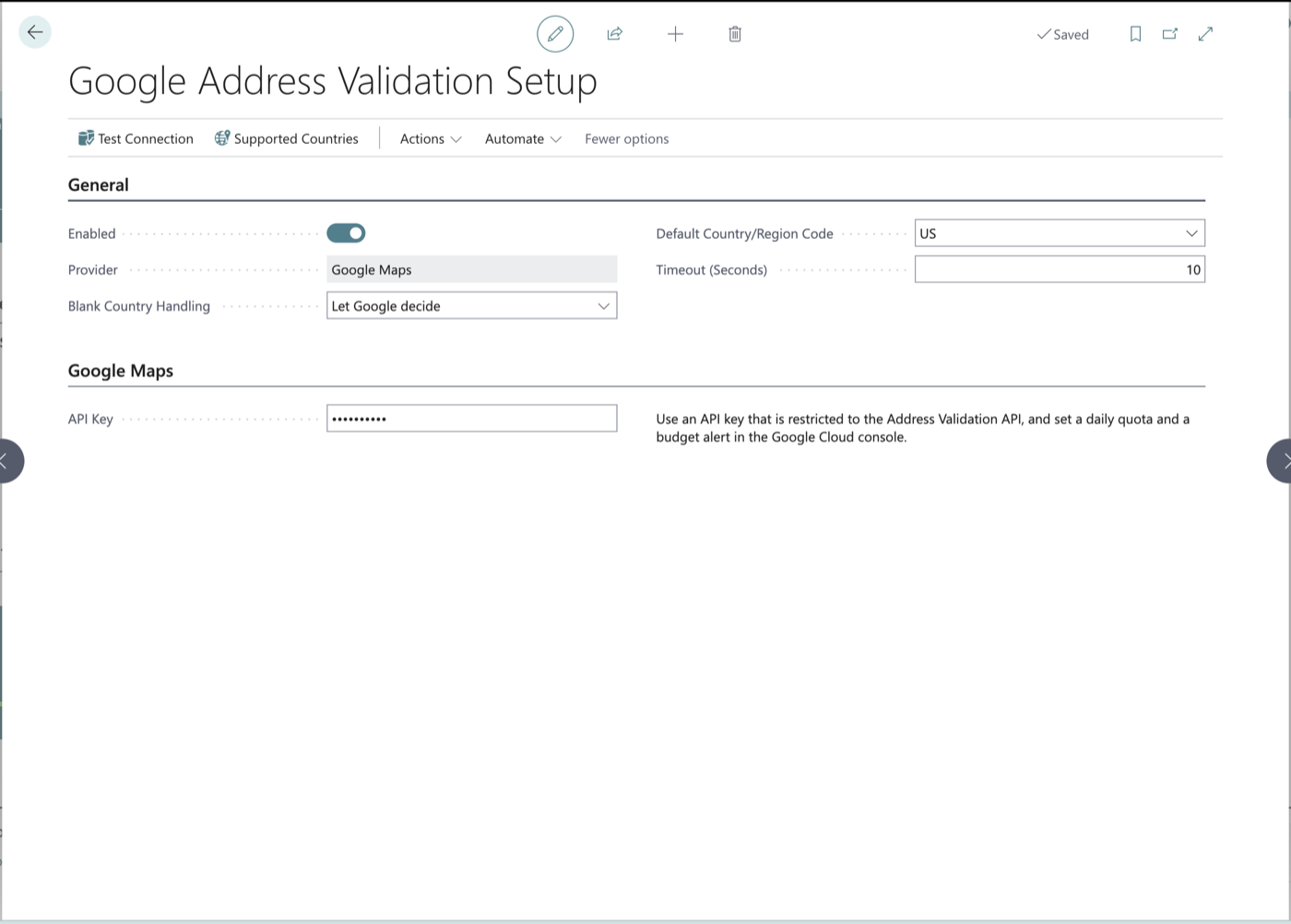Screen dimensions: 1291x924
Task: Go back using the arrow button
Action: 35,32
